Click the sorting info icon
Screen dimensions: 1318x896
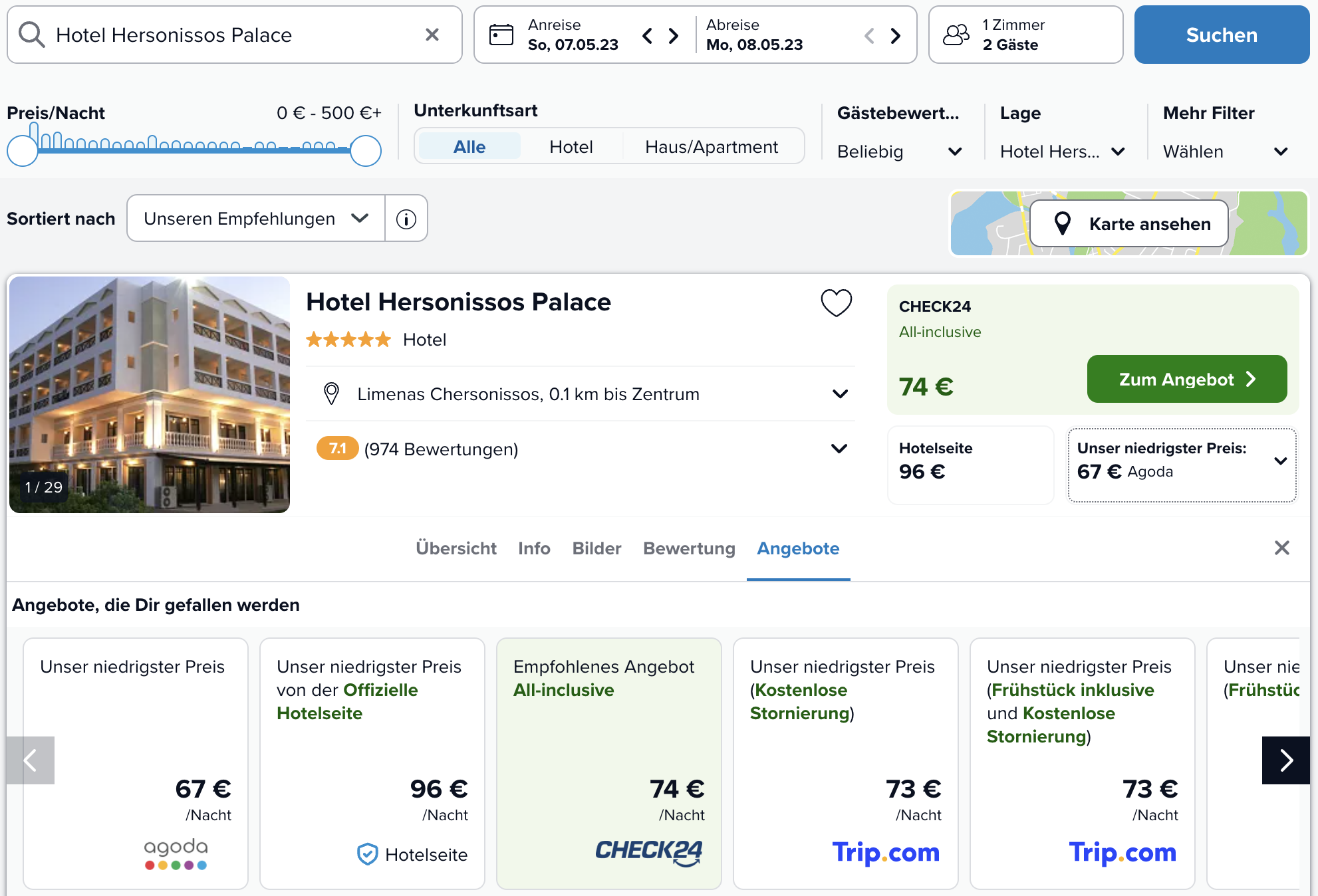point(406,219)
